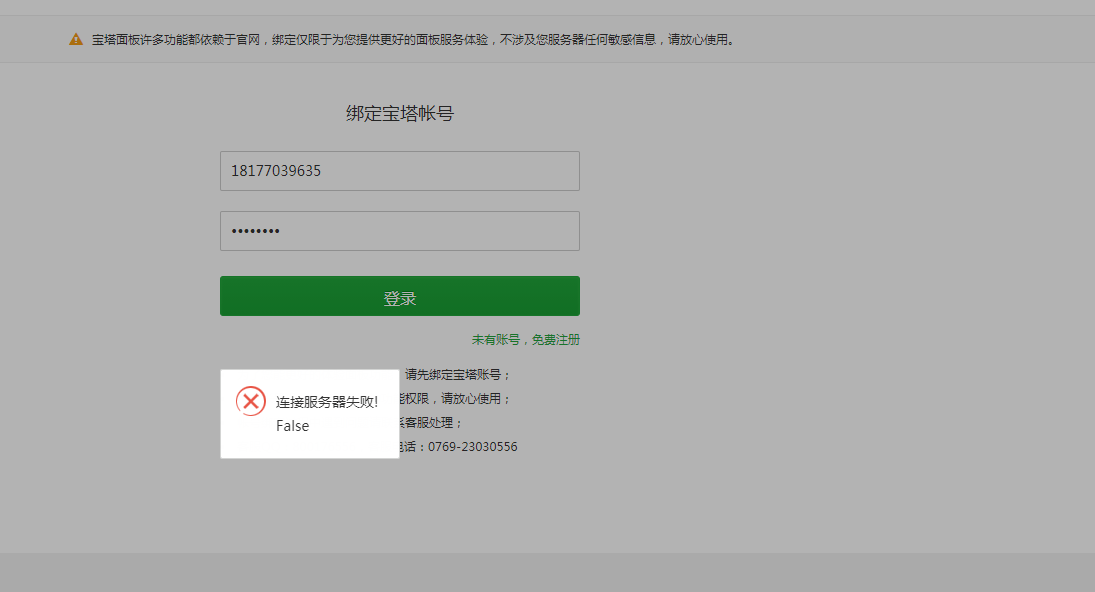Open the 未有账号，免费注册 register link

(526, 340)
